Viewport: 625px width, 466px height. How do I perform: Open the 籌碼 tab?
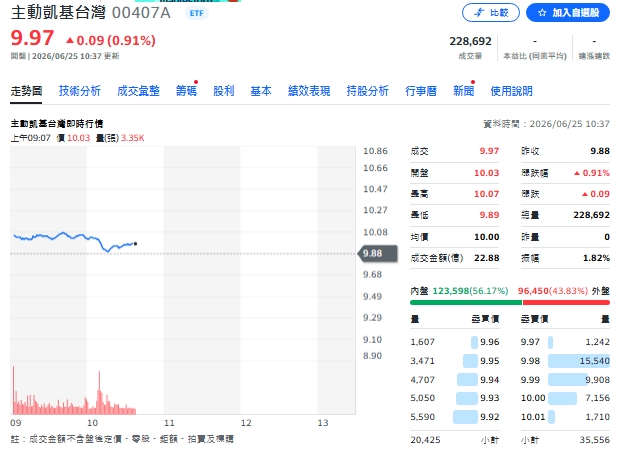pyautogui.click(x=186, y=91)
